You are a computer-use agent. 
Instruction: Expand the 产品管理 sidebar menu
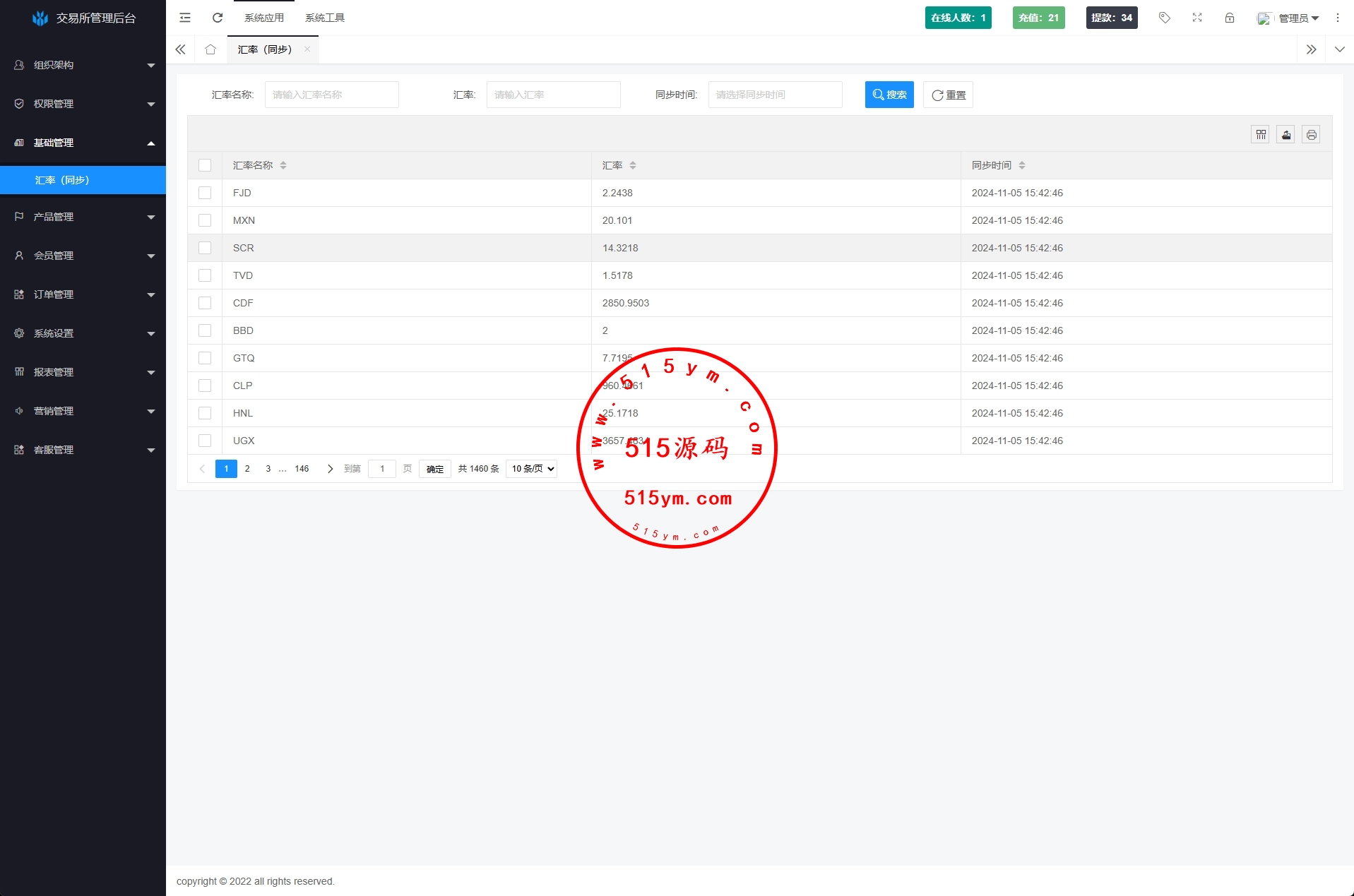(x=83, y=217)
